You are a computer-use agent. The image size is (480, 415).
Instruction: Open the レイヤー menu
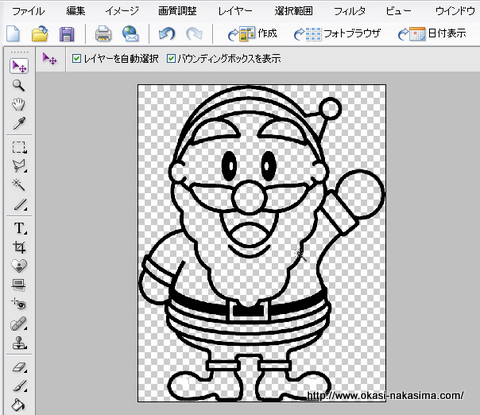pyautogui.click(x=235, y=11)
